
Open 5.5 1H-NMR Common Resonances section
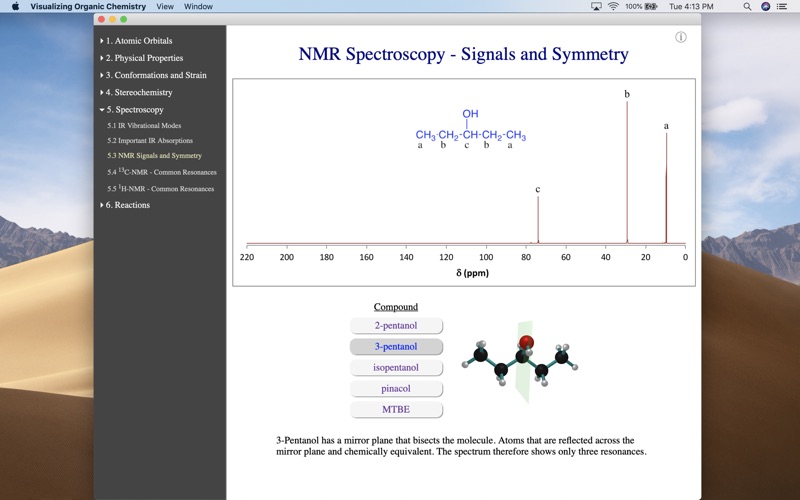coord(160,188)
